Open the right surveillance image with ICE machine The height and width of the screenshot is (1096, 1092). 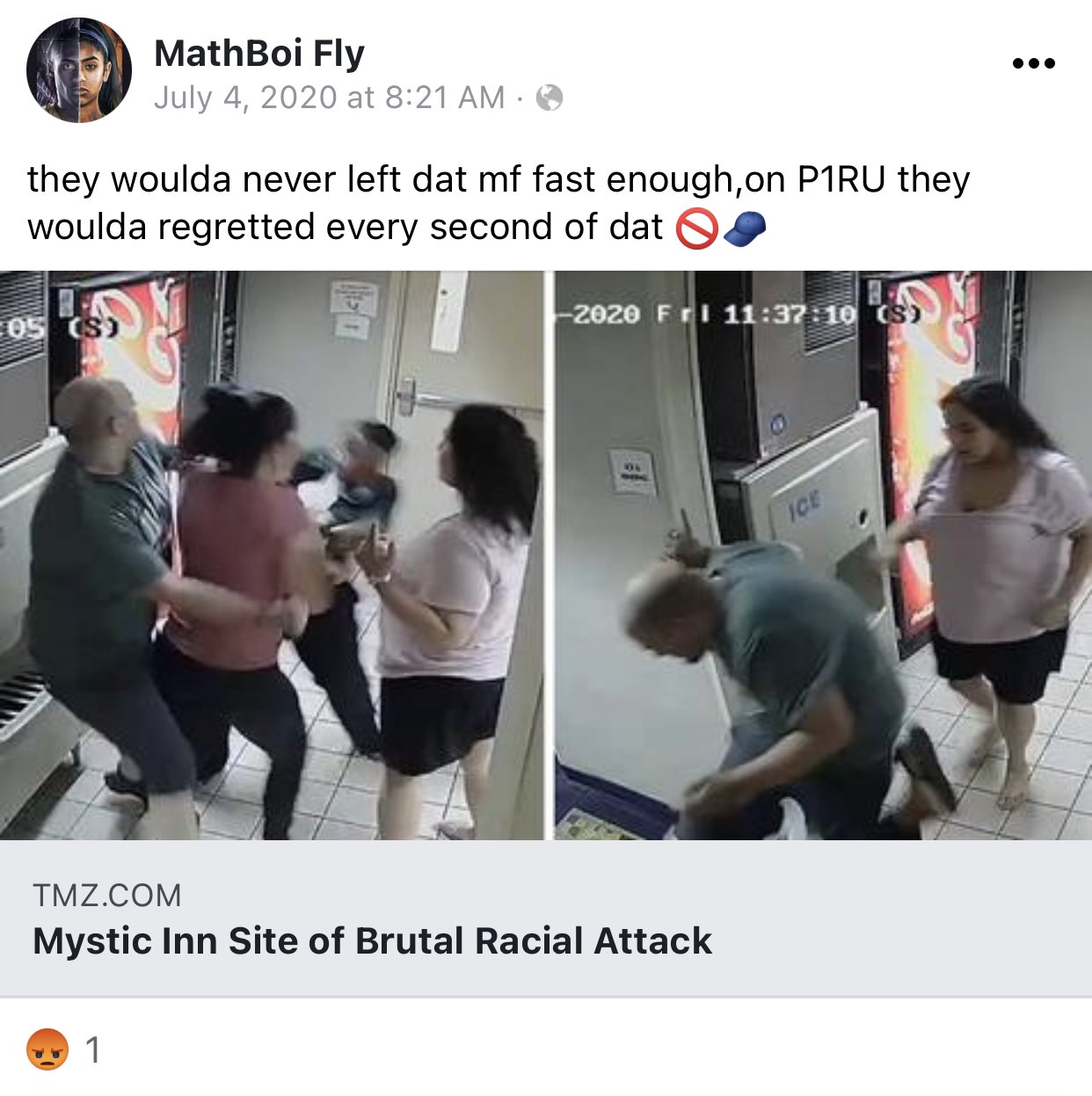(x=823, y=555)
